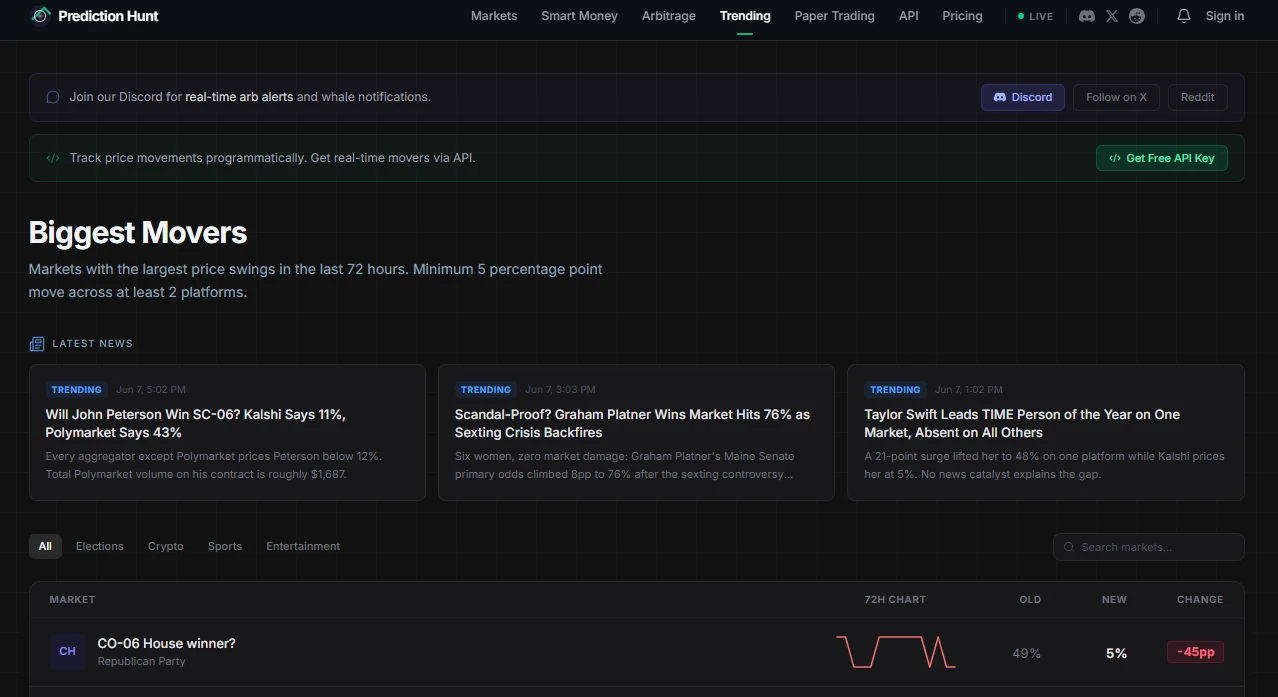
Task: Click the notifications bell icon
Action: (x=1184, y=16)
